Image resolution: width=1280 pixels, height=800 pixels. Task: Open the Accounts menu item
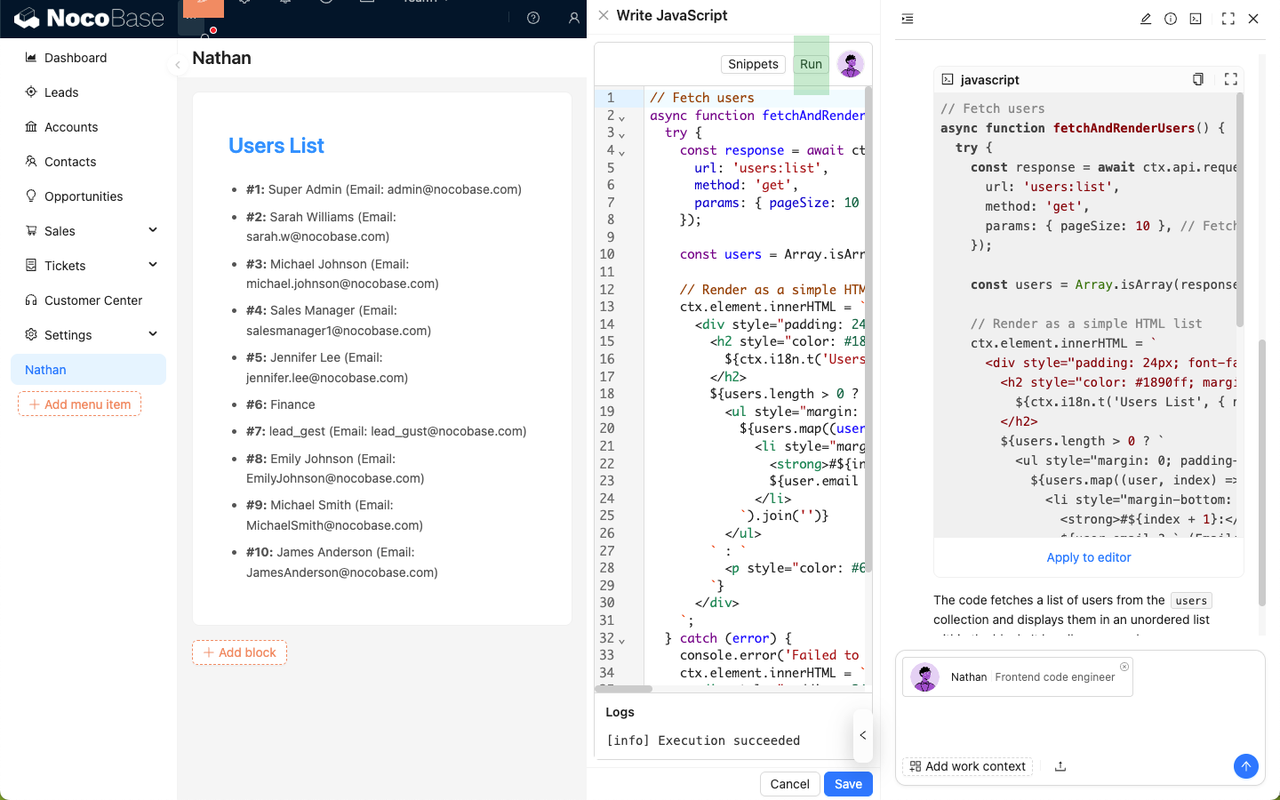tap(88, 127)
